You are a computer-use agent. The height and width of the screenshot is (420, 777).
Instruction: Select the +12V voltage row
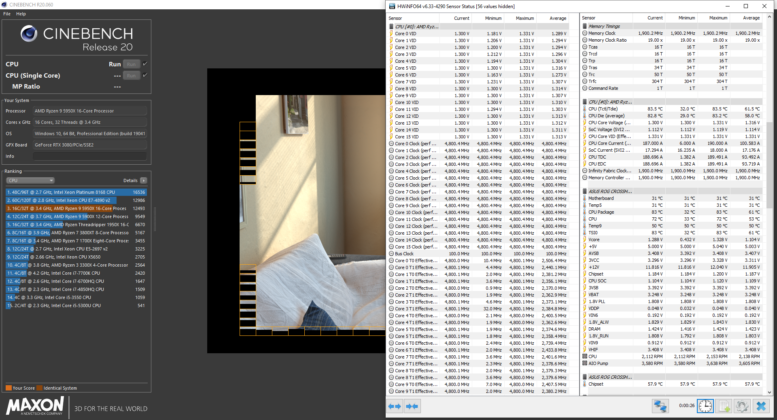click(x=672, y=267)
